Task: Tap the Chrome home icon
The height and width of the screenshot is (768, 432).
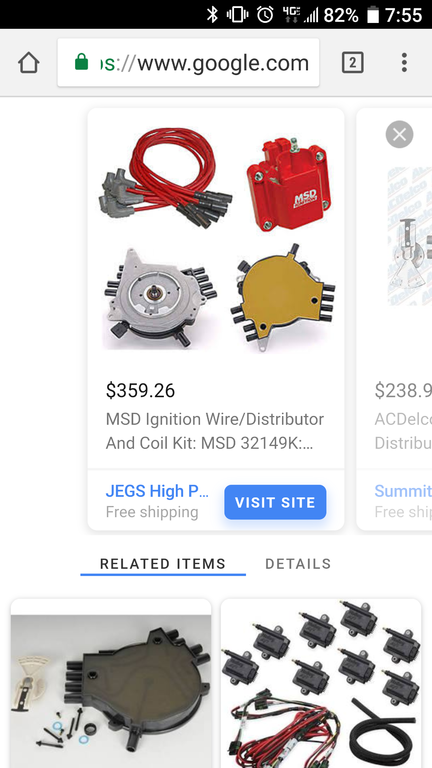Action: pyautogui.click(x=28, y=63)
